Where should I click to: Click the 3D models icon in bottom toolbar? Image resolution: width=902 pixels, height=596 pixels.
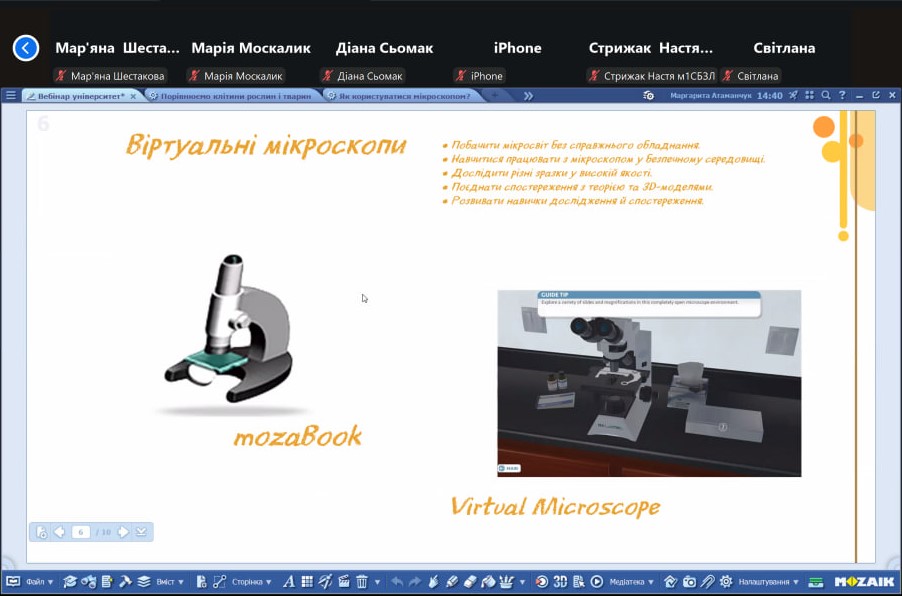[560, 581]
